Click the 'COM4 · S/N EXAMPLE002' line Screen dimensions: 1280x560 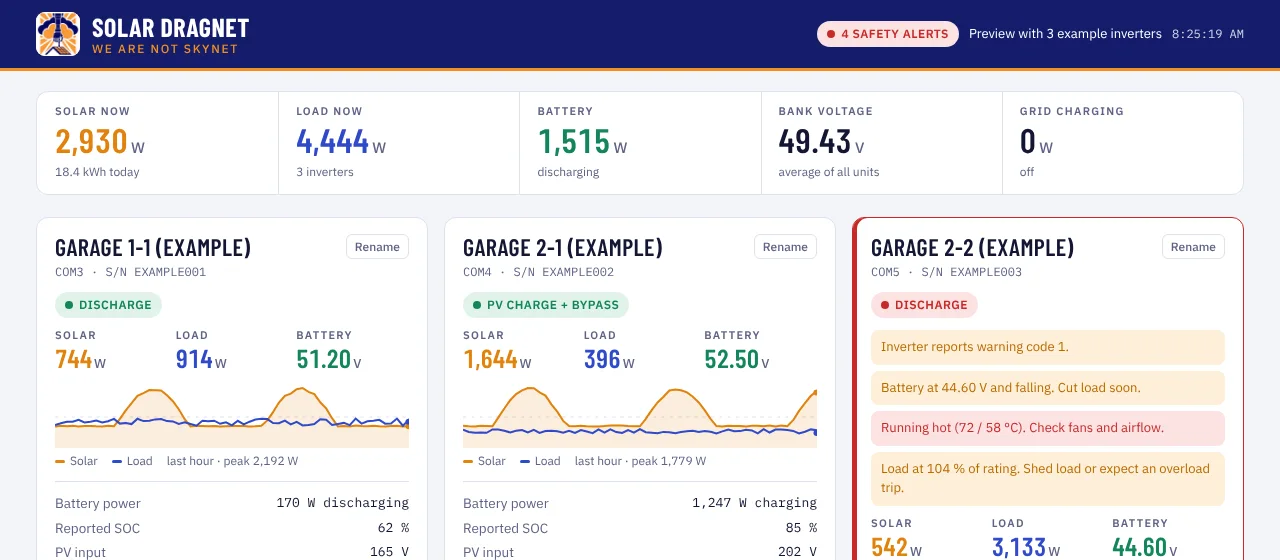(x=538, y=272)
